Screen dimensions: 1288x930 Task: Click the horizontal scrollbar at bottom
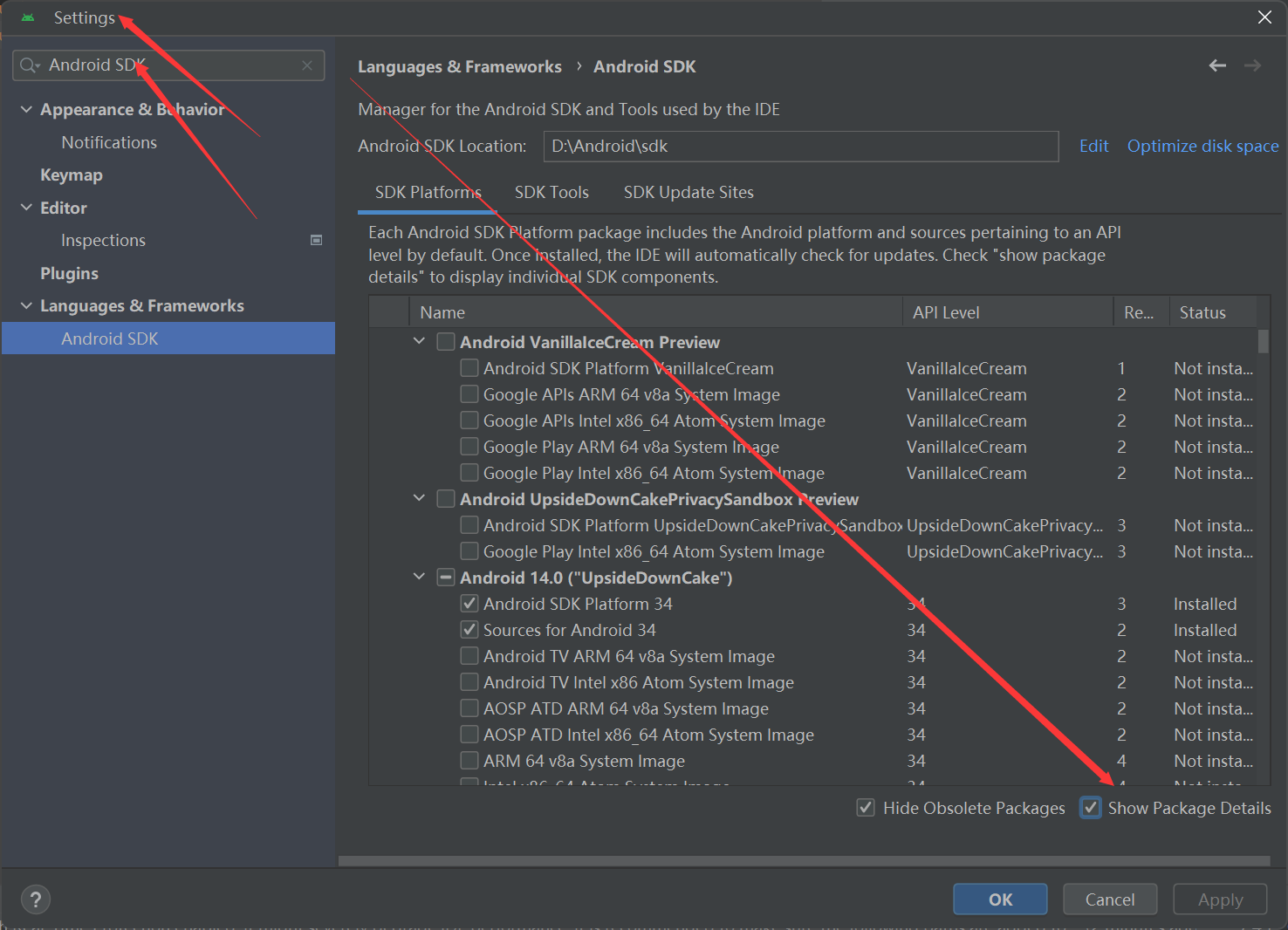(x=804, y=860)
